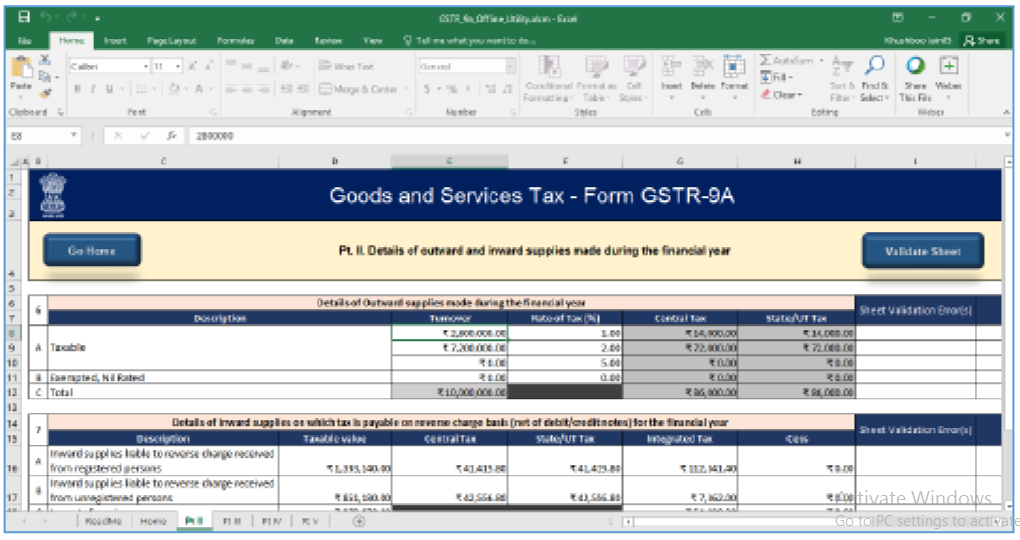Click the formula bar cancel X icon

tap(118, 135)
